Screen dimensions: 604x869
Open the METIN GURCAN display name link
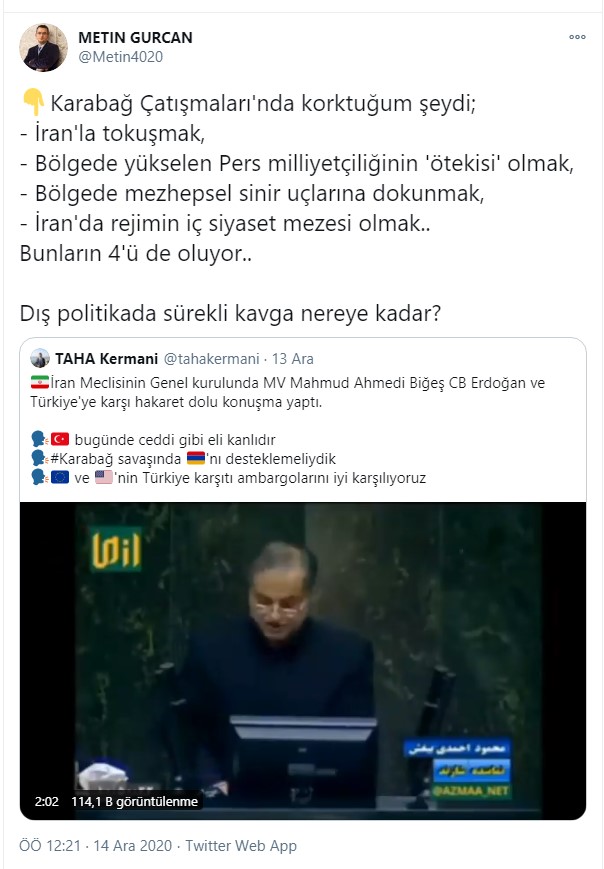coord(135,38)
